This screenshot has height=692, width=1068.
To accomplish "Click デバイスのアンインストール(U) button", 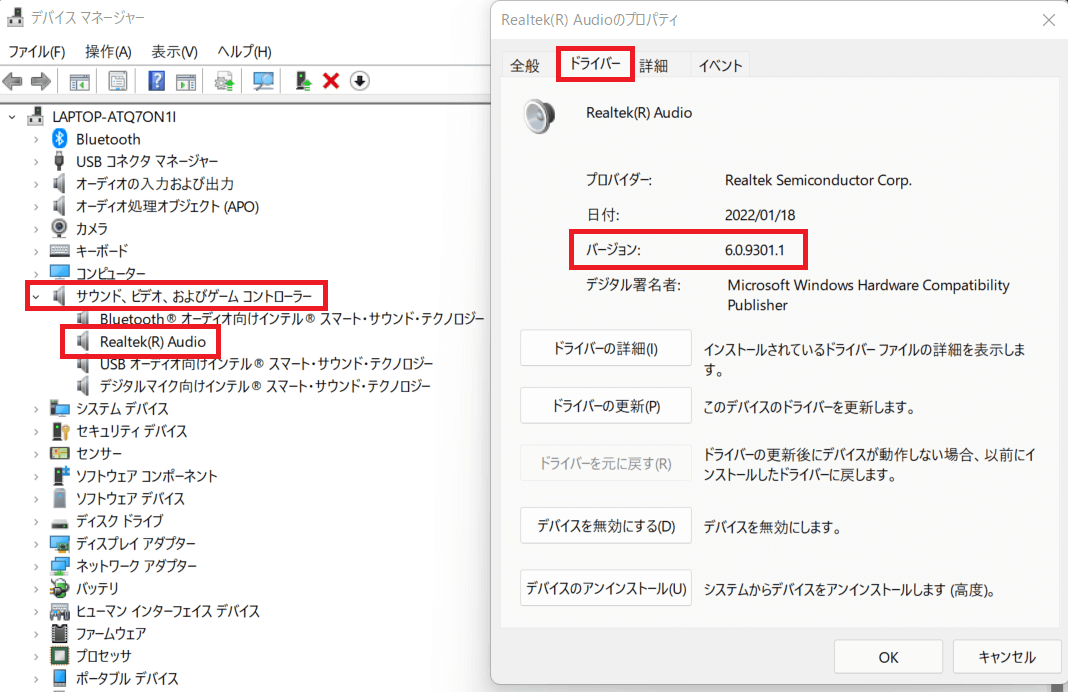I will pos(606,588).
